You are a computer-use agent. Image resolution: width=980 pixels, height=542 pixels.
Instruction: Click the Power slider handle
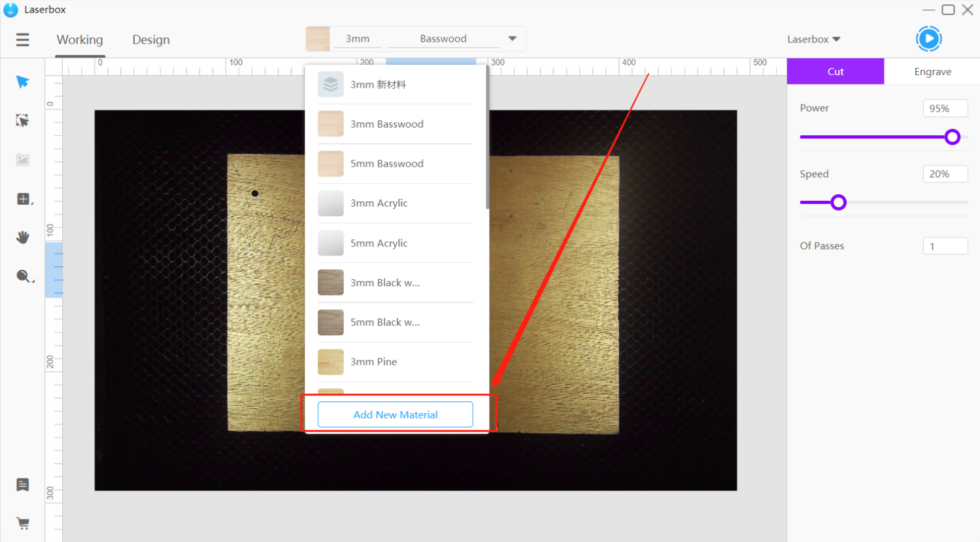pyautogui.click(x=952, y=137)
